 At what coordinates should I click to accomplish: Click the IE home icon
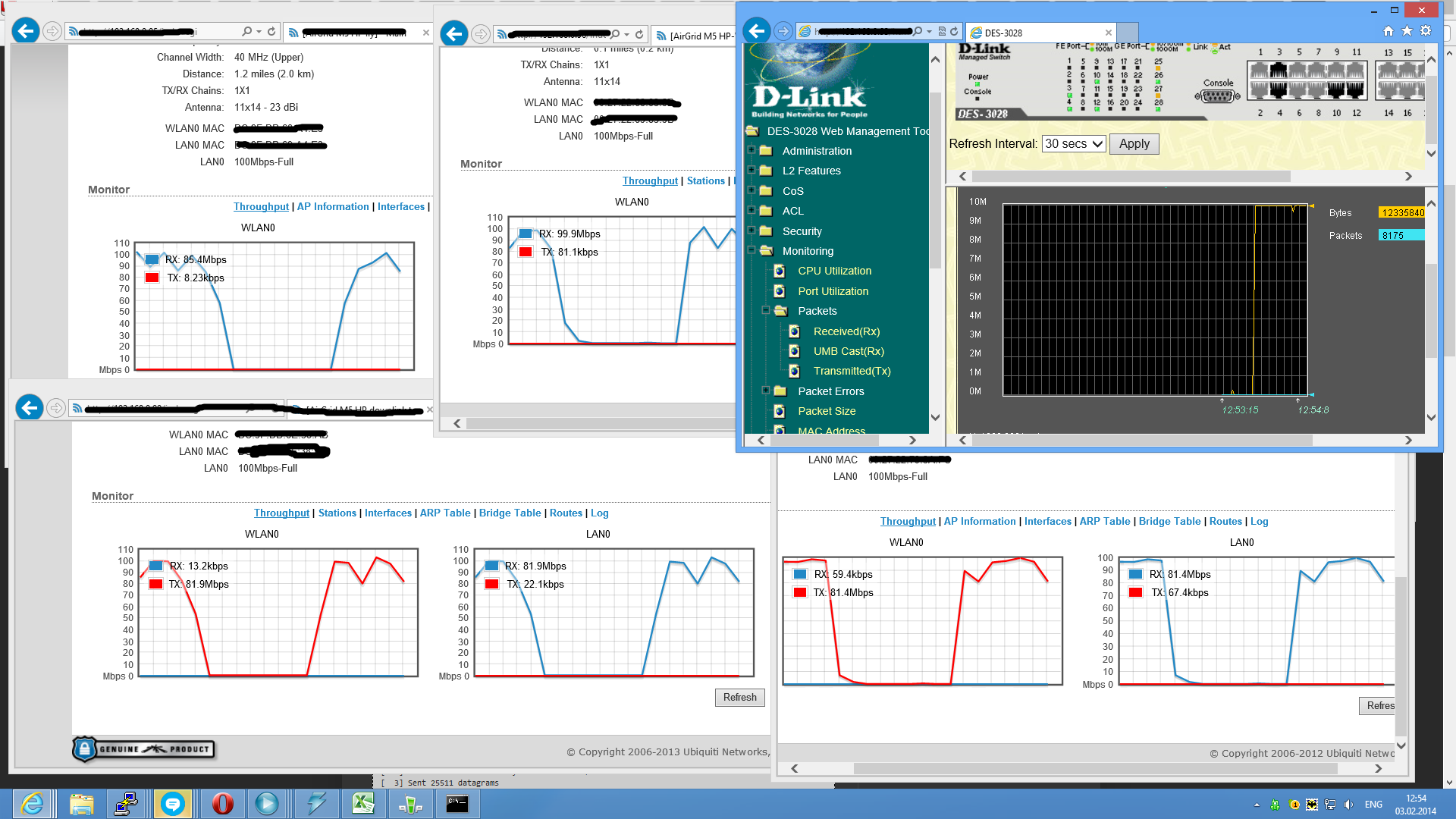pyautogui.click(x=1388, y=31)
